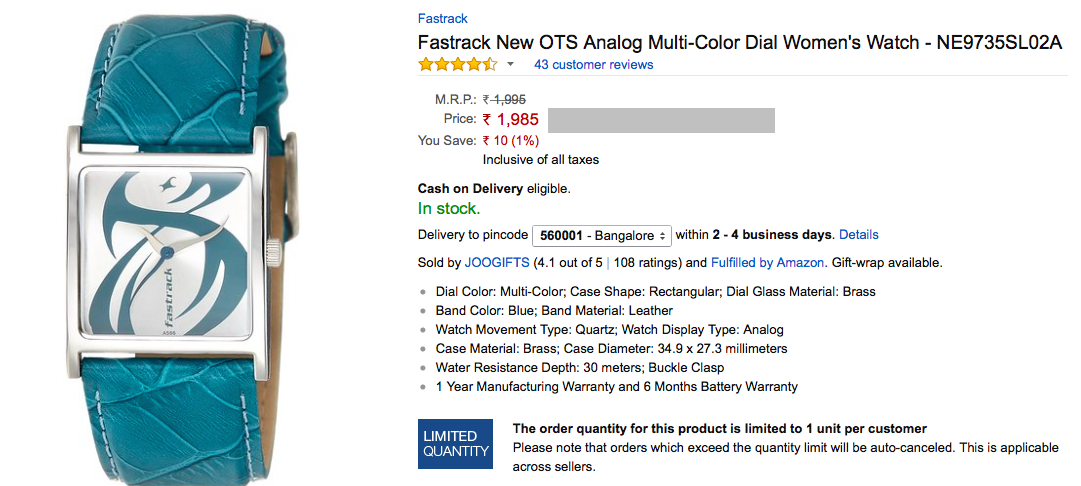Expand the arrow beside star rating
Screen dimensions: 1081x486
pos(510,65)
